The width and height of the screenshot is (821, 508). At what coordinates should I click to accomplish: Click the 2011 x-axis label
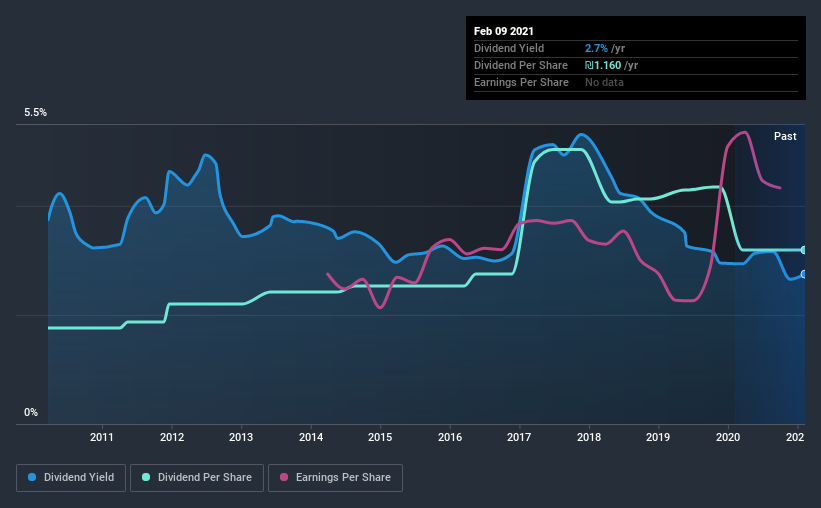(102, 437)
